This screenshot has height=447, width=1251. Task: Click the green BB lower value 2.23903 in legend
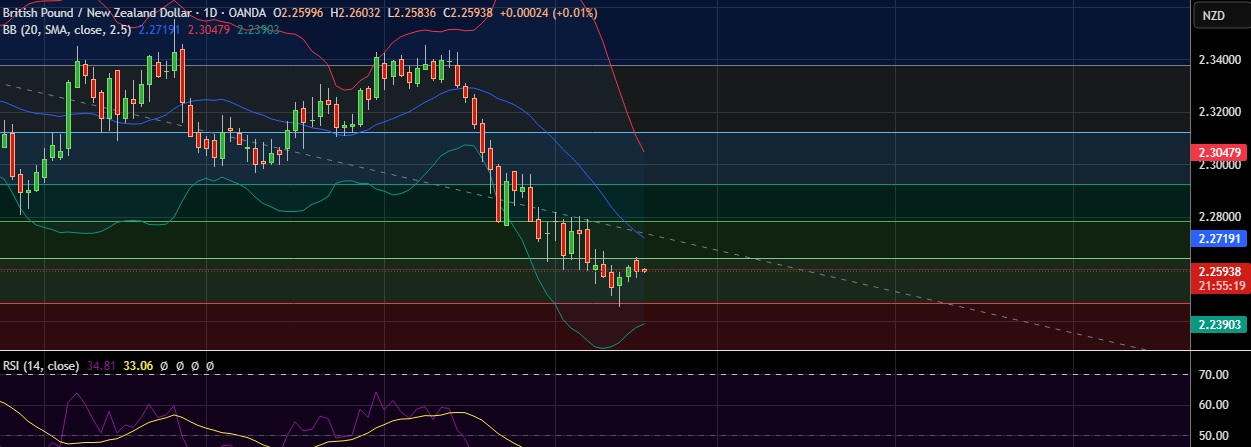pyautogui.click(x=258, y=30)
